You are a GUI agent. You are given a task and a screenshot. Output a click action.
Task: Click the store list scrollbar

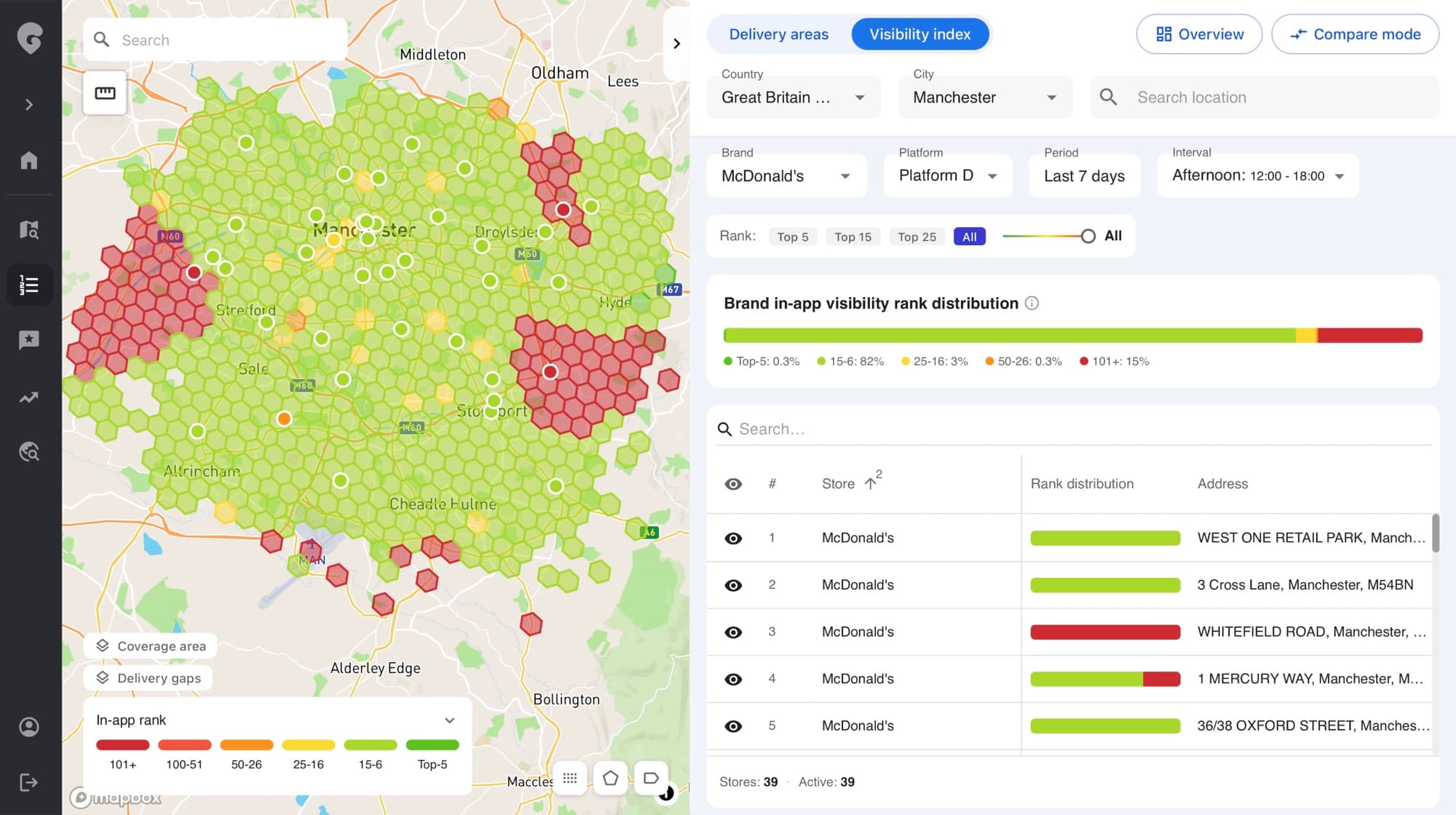[x=1436, y=533]
